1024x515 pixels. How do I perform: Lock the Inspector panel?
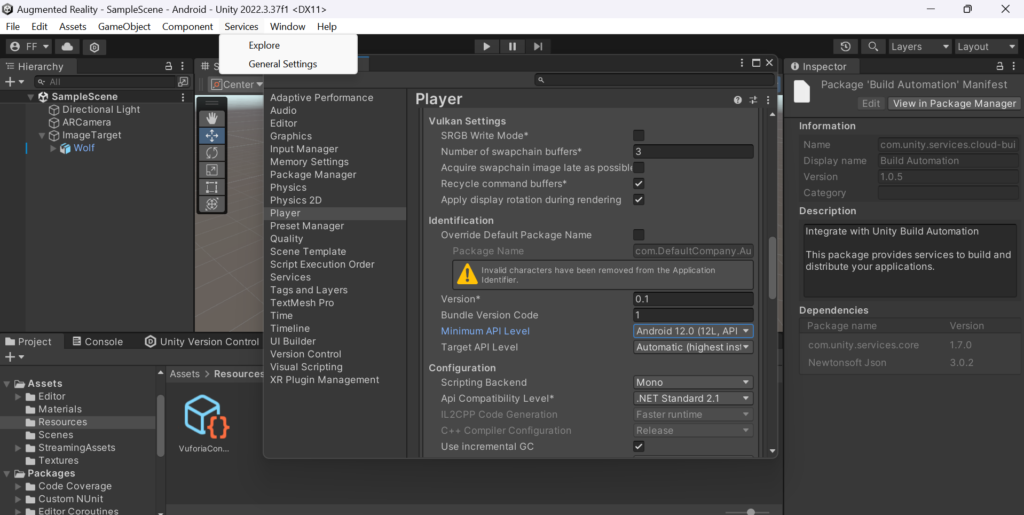(1000, 67)
